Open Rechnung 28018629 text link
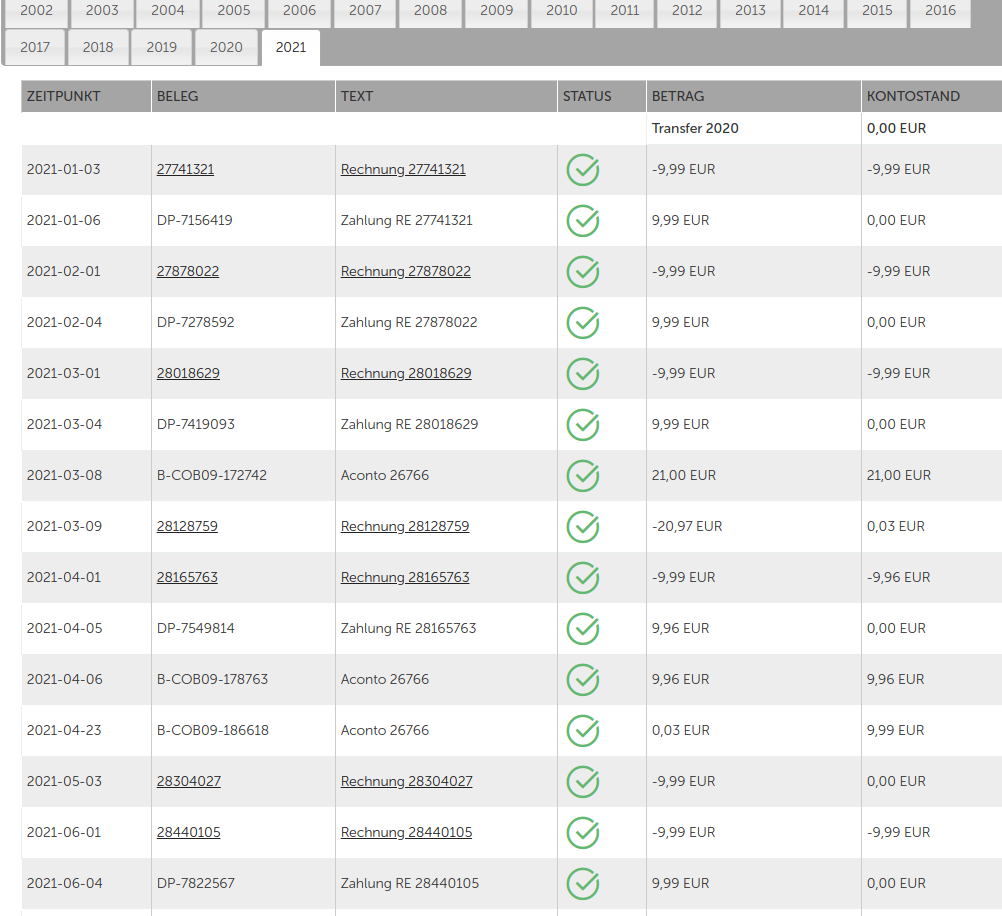This screenshot has width=1002, height=916. click(405, 374)
